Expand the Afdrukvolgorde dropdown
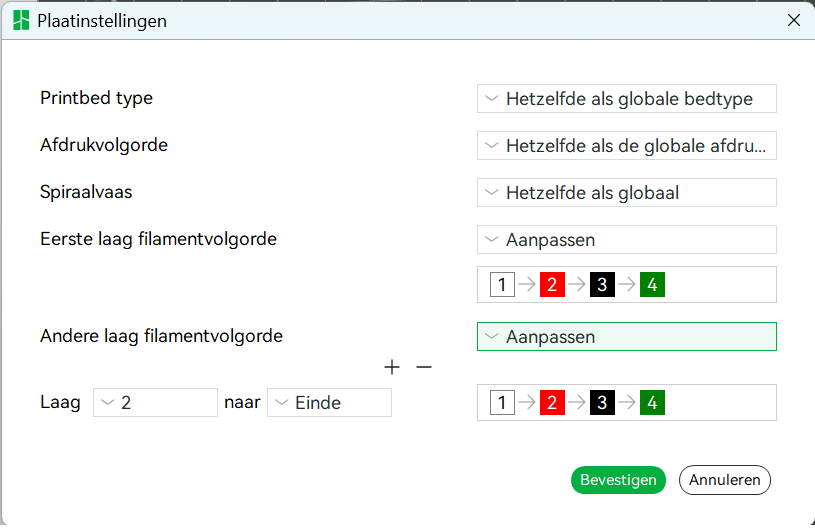The height and width of the screenshot is (529, 815). tap(627, 146)
